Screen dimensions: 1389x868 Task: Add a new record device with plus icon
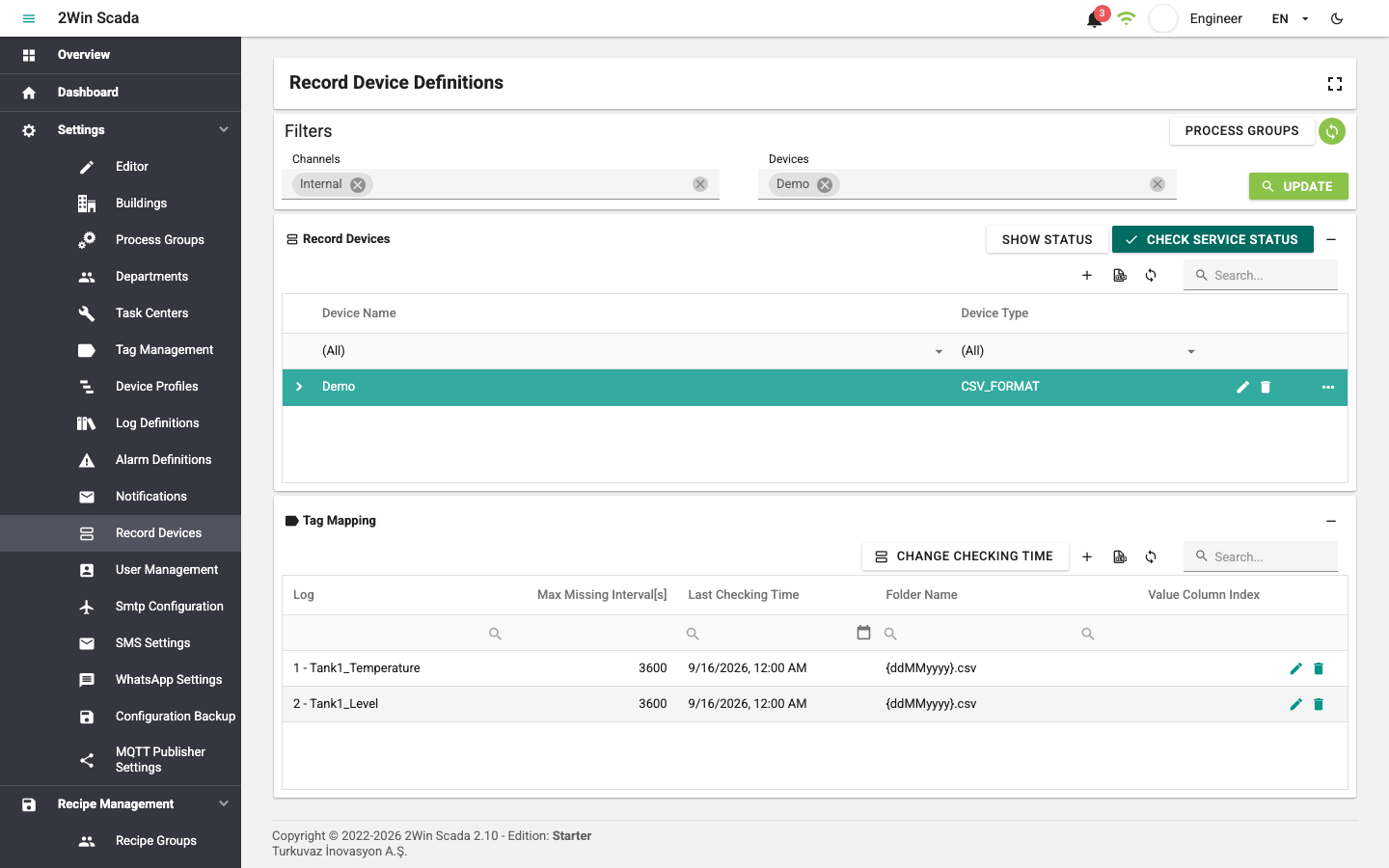tap(1087, 276)
